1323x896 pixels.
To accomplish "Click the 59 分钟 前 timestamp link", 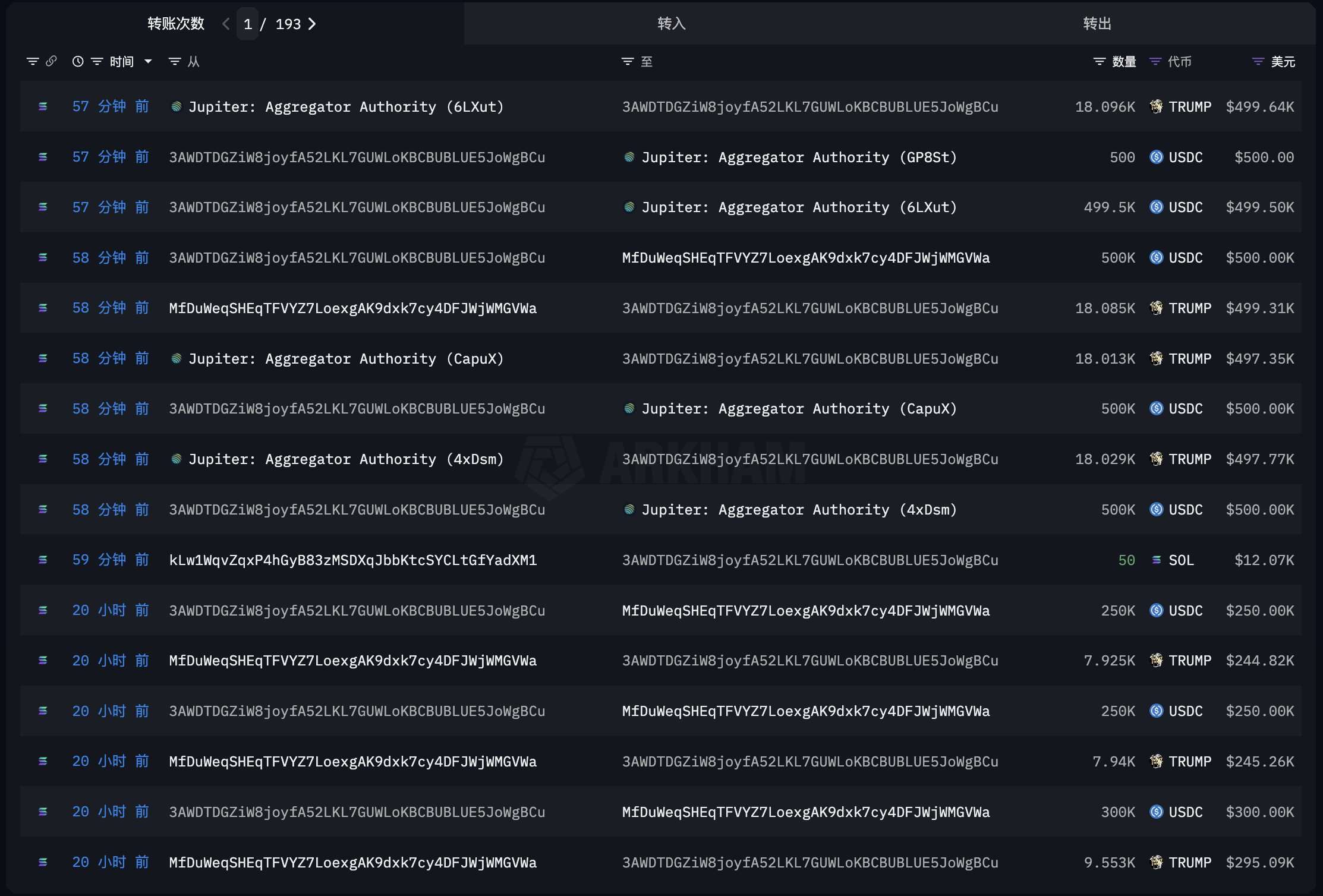I will coord(111,560).
